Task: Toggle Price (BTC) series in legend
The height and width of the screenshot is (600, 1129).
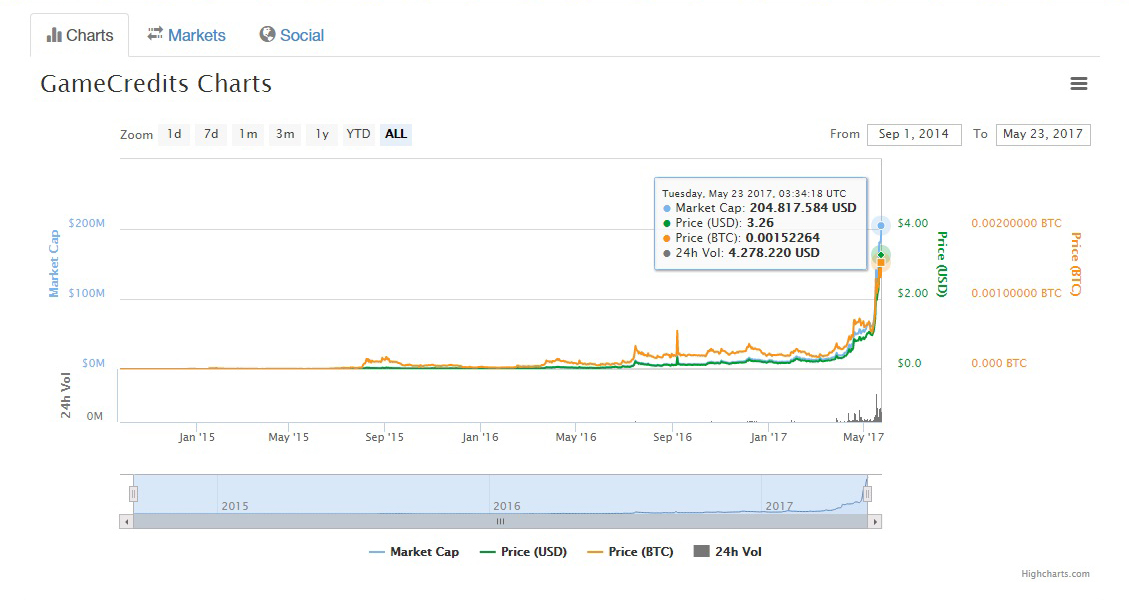Action: (630, 552)
